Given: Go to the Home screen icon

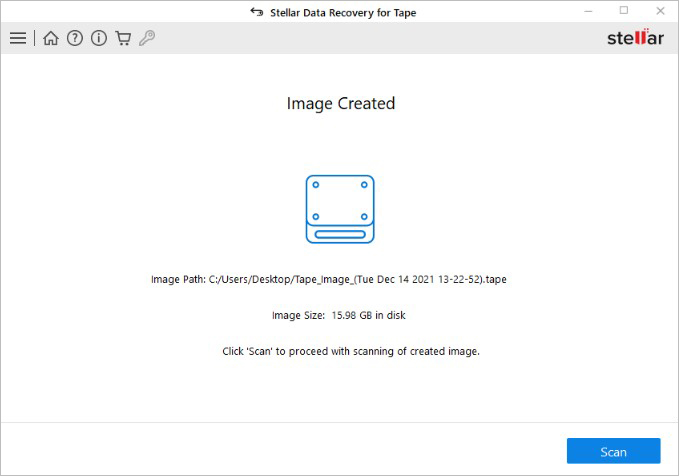Looking at the screenshot, I should pos(51,39).
